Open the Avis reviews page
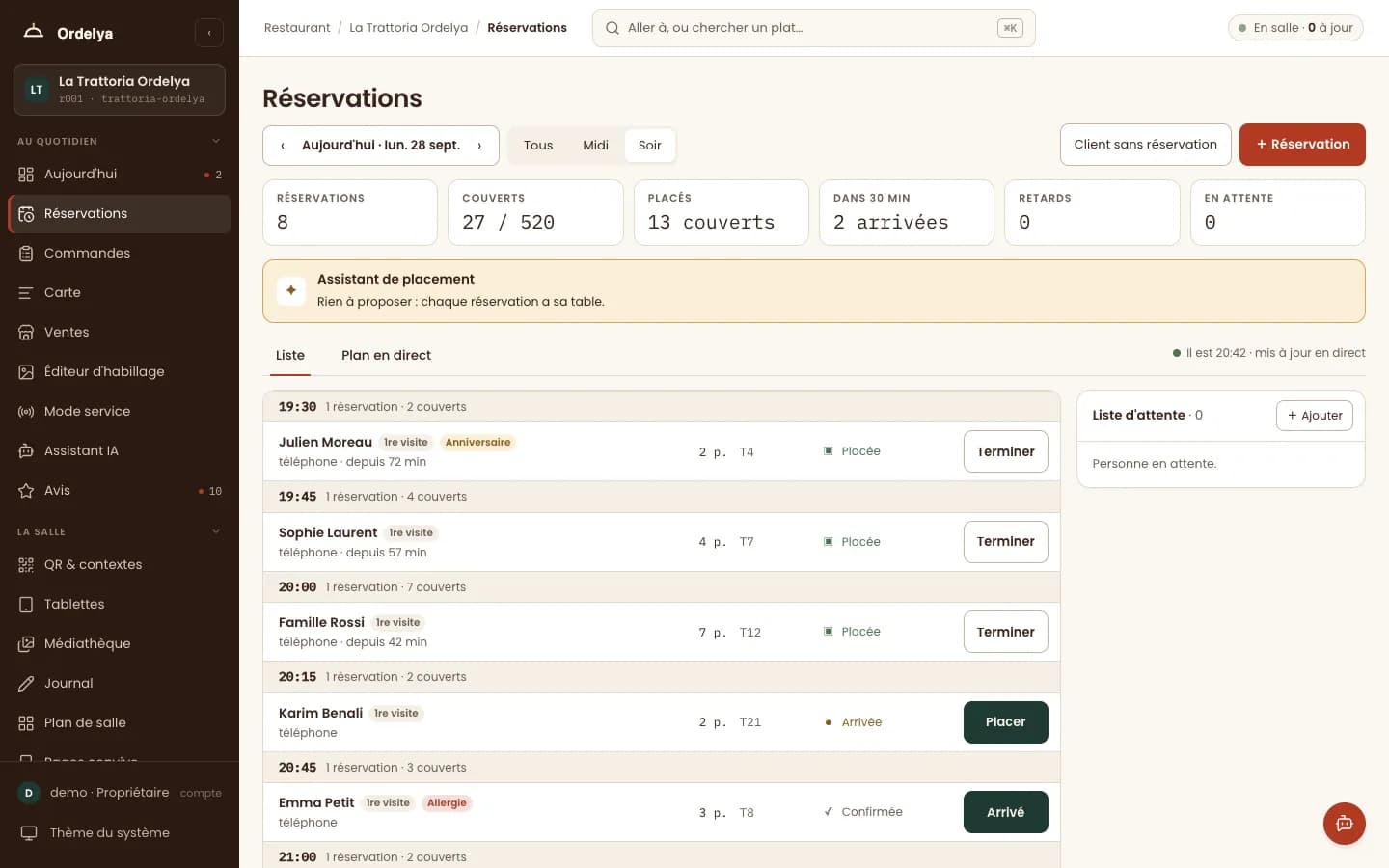1389x868 pixels. click(120, 490)
